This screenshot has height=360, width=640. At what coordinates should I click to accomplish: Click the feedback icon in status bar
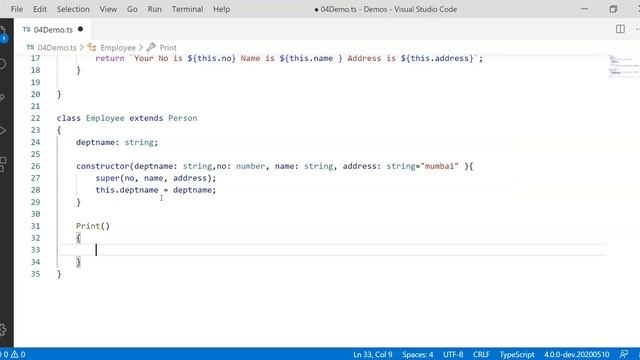pos(624,354)
